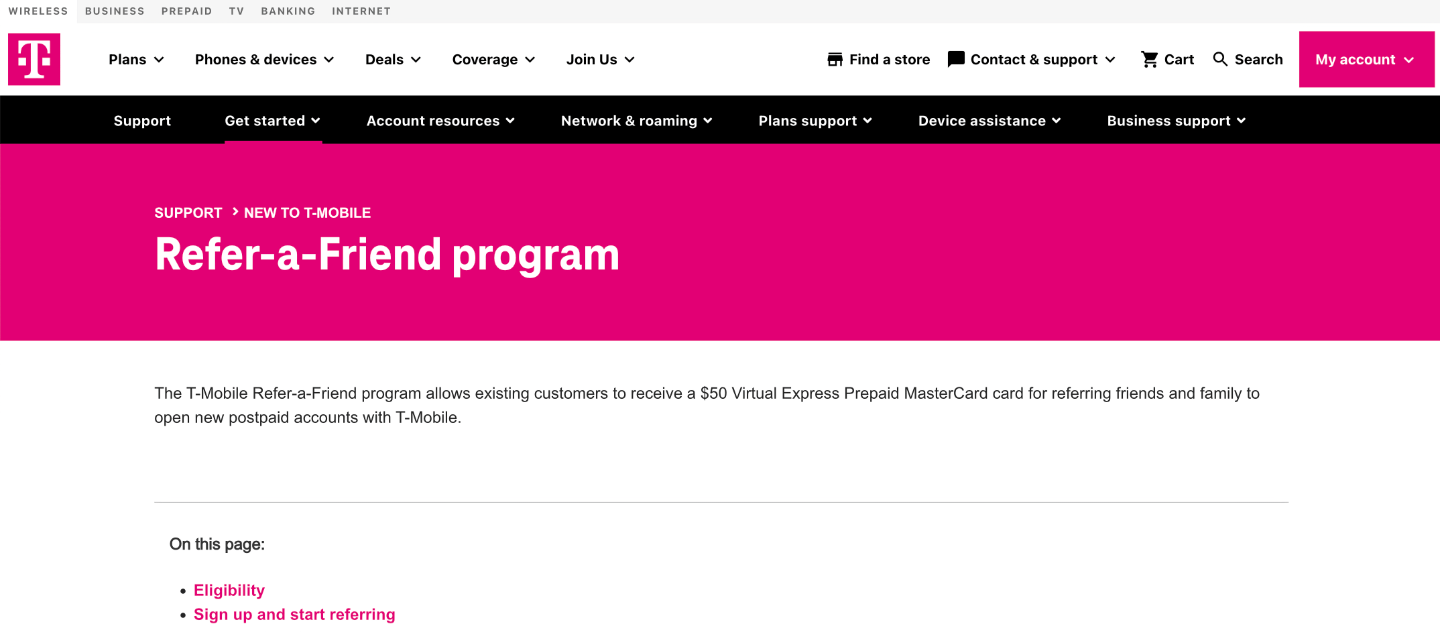The image size is (1440, 632).
Task: Open the shopping Cart icon
Action: click(x=1150, y=59)
